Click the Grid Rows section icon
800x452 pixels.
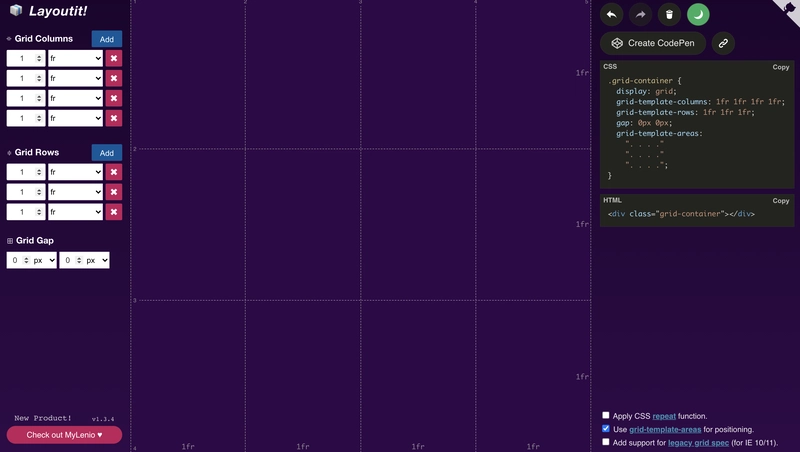(x=9, y=153)
